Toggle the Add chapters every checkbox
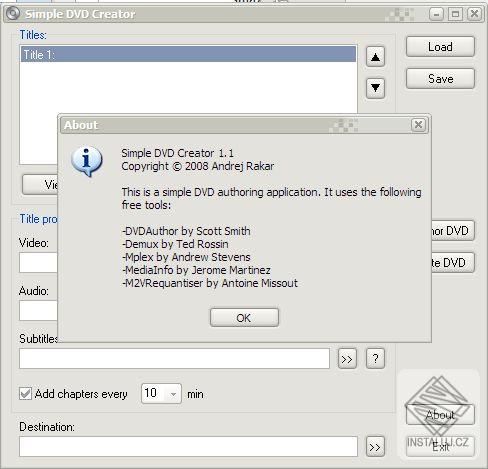 (25, 394)
